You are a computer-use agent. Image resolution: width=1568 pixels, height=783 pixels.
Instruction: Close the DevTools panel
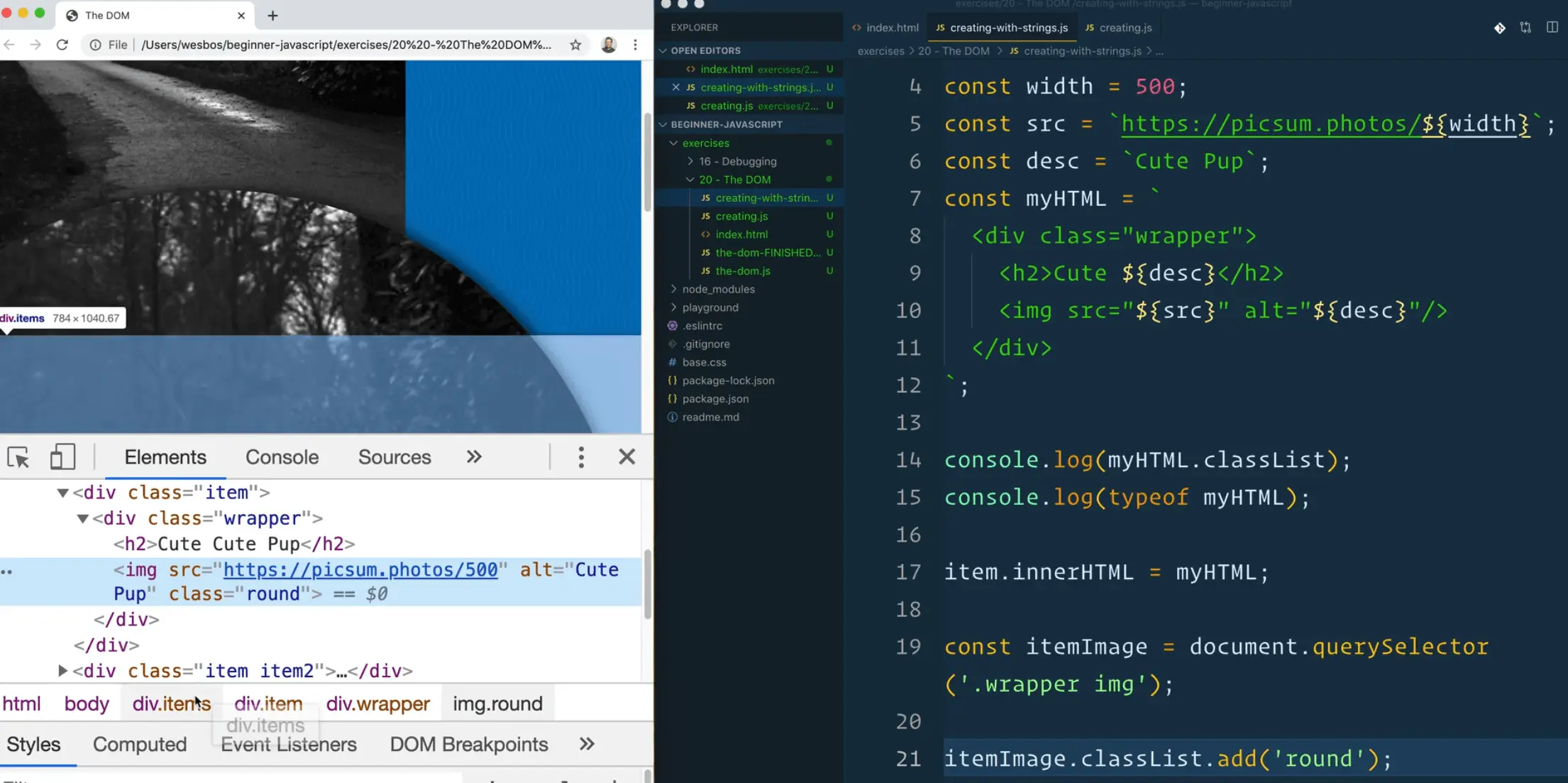pos(626,457)
